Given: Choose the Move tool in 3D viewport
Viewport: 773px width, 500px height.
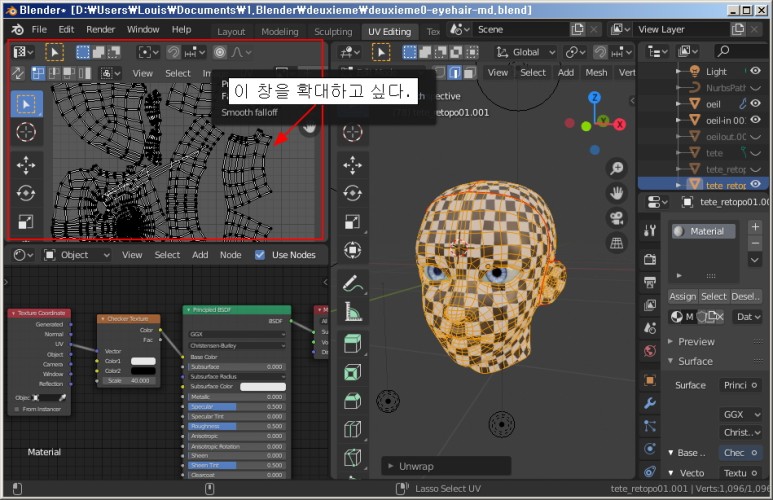Looking at the screenshot, I should 352,165.
